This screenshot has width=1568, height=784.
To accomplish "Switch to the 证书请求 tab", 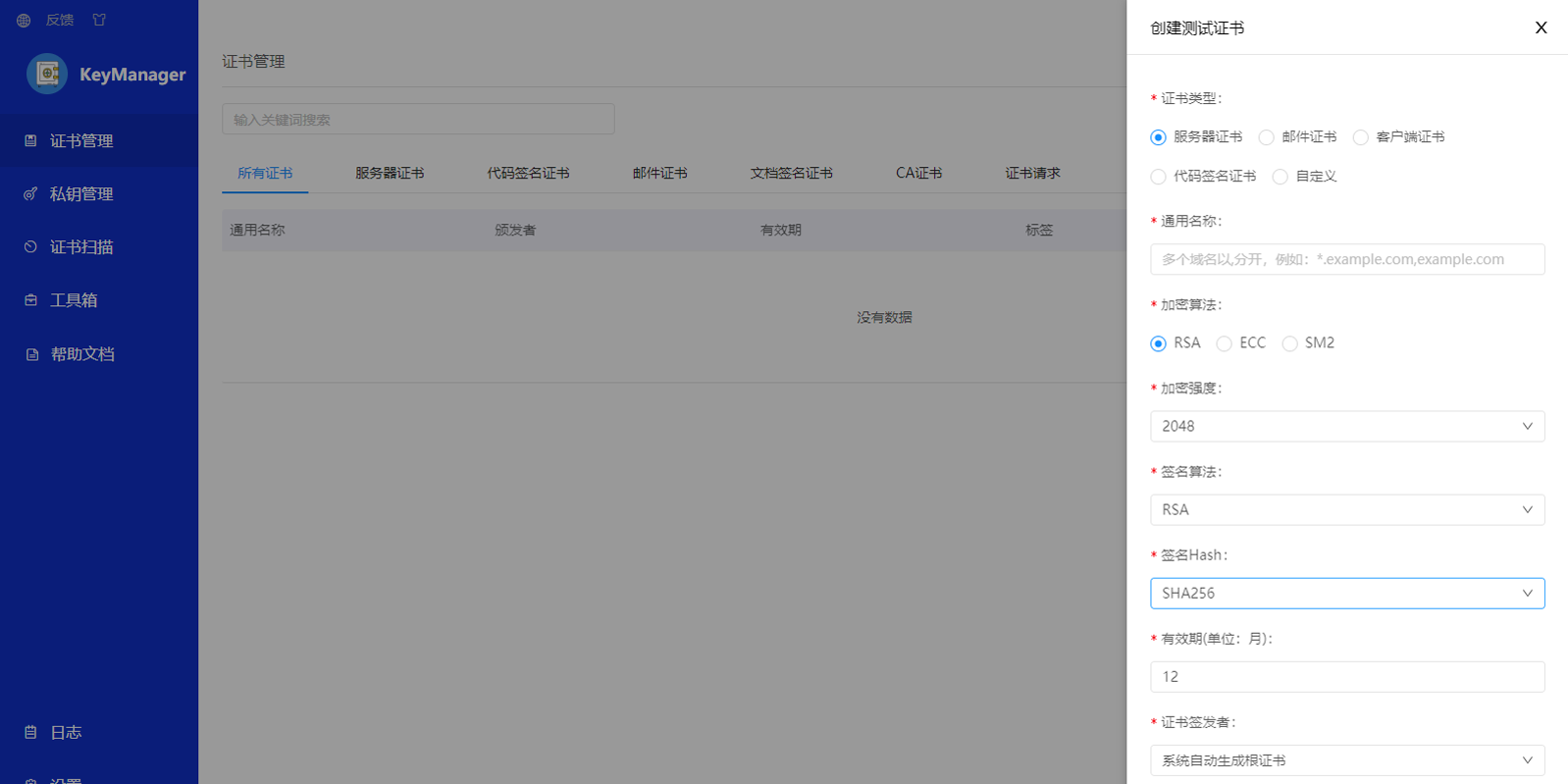I will tap(1032, 173).
